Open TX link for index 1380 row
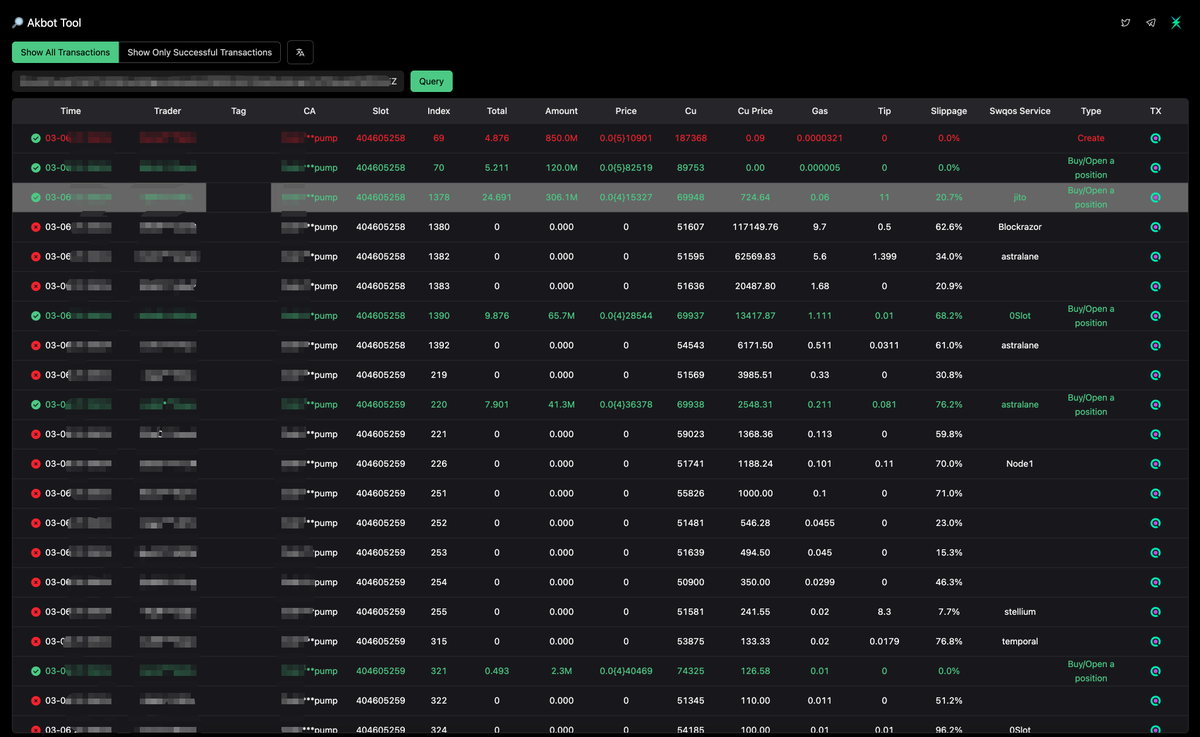The image size is (1200, 737). (1155, 227)
